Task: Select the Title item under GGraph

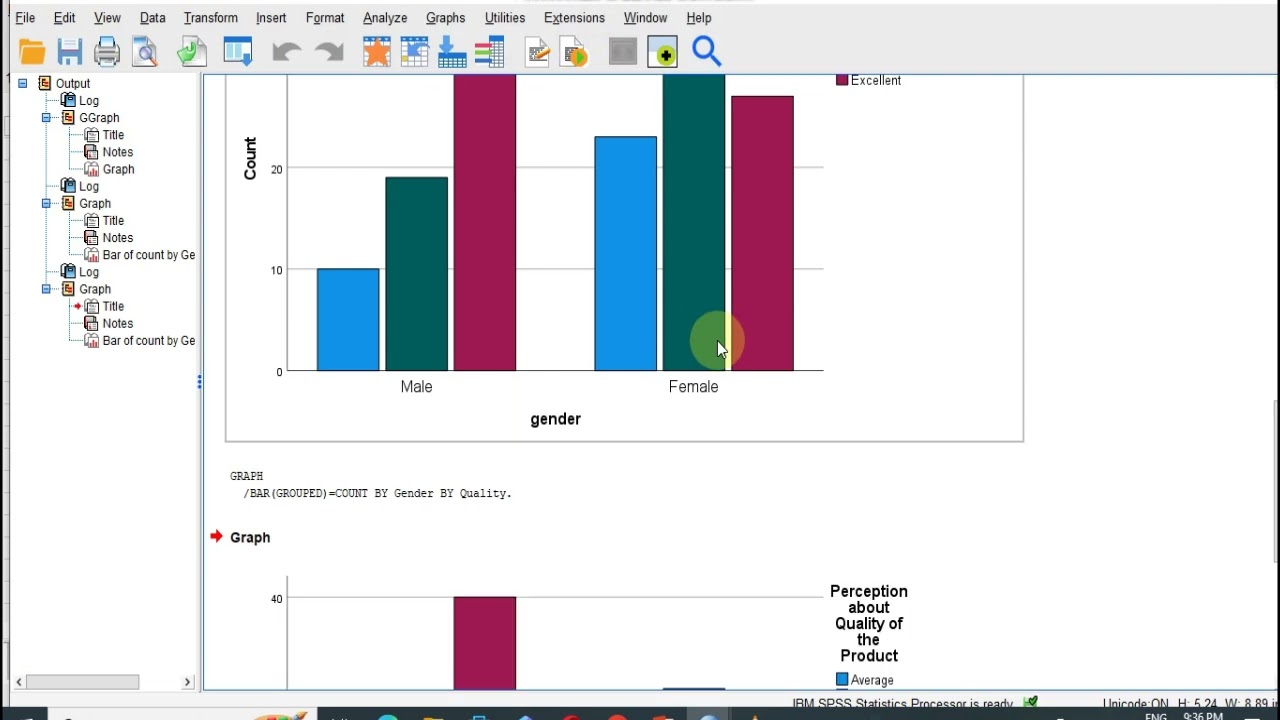Action: point(113,135)
